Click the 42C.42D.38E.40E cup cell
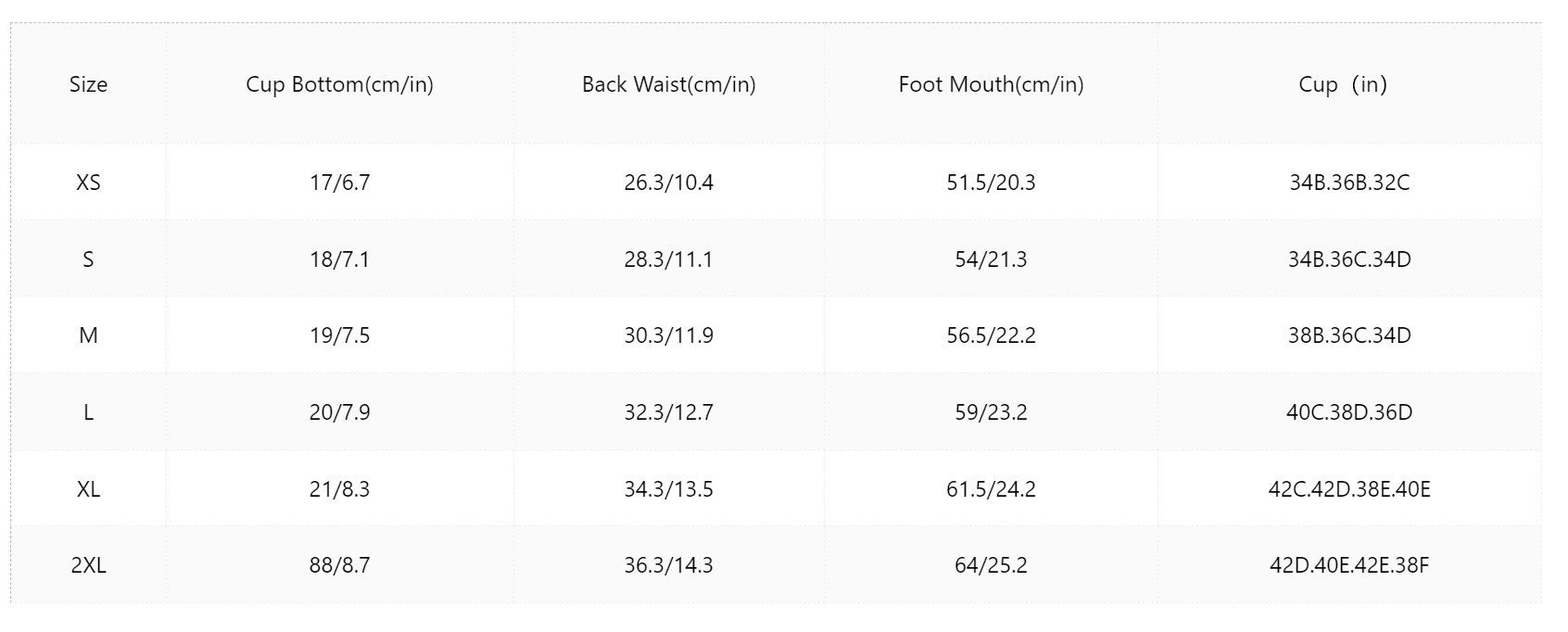 click(1349, 489)
